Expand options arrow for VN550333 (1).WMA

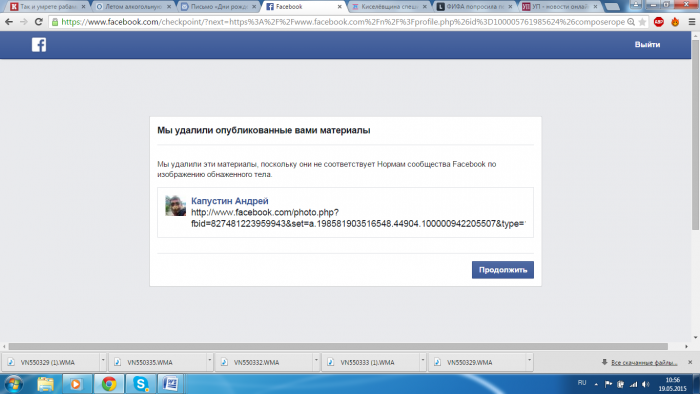423,360
